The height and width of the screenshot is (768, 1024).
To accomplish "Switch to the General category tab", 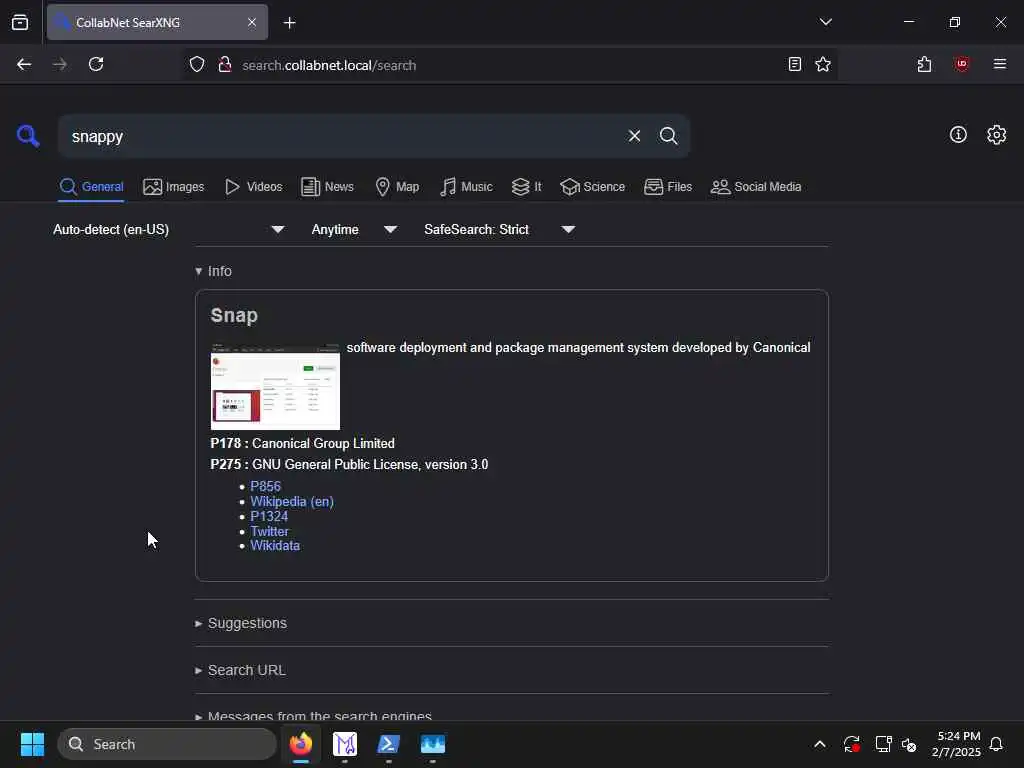I will (91, 187).
